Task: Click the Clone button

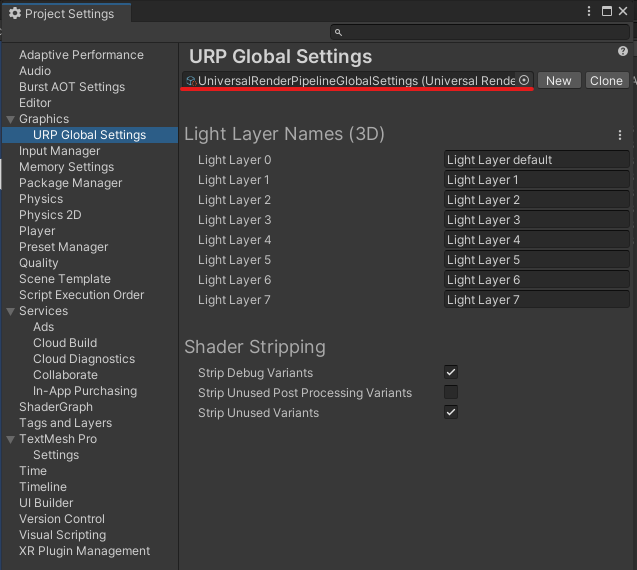Action: tap(607, 80)
